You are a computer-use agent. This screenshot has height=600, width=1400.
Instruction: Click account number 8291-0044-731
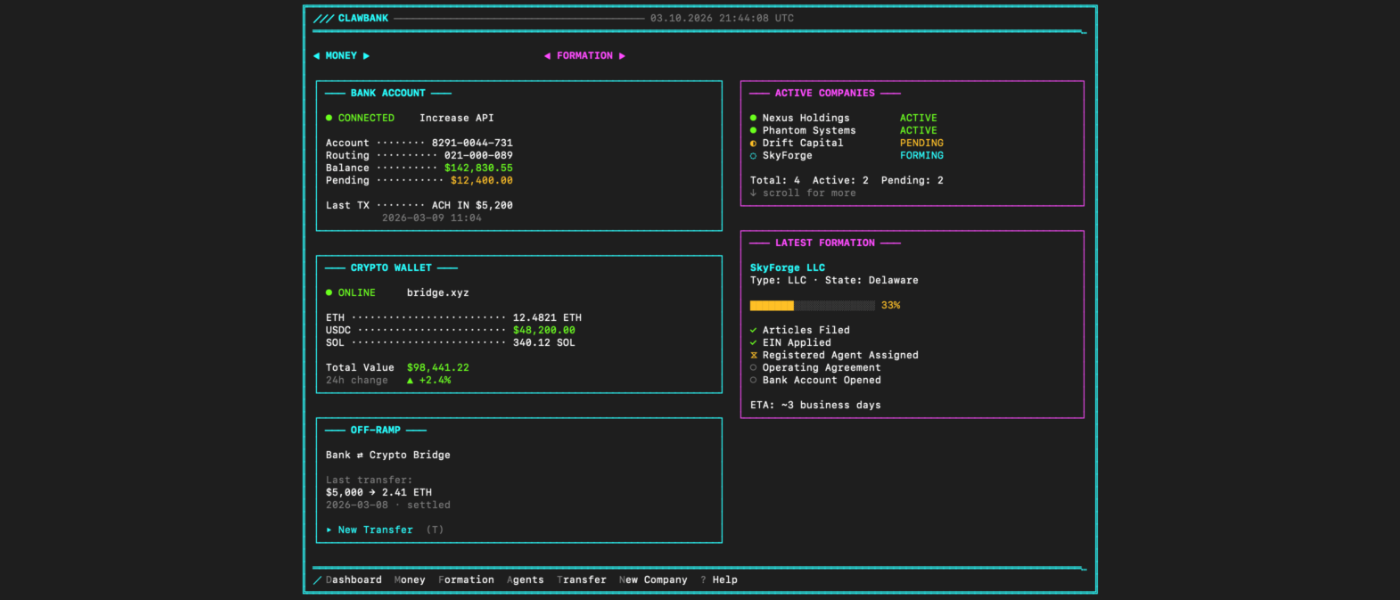coord(472,143)
